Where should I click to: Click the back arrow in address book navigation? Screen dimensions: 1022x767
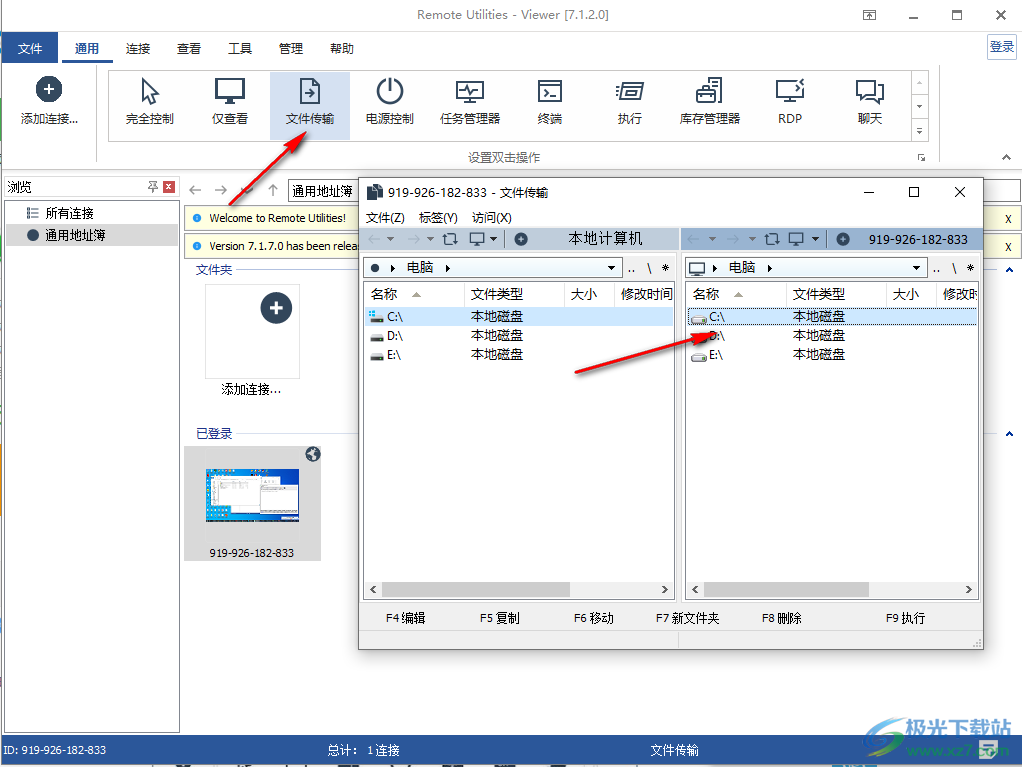[195, 190]
